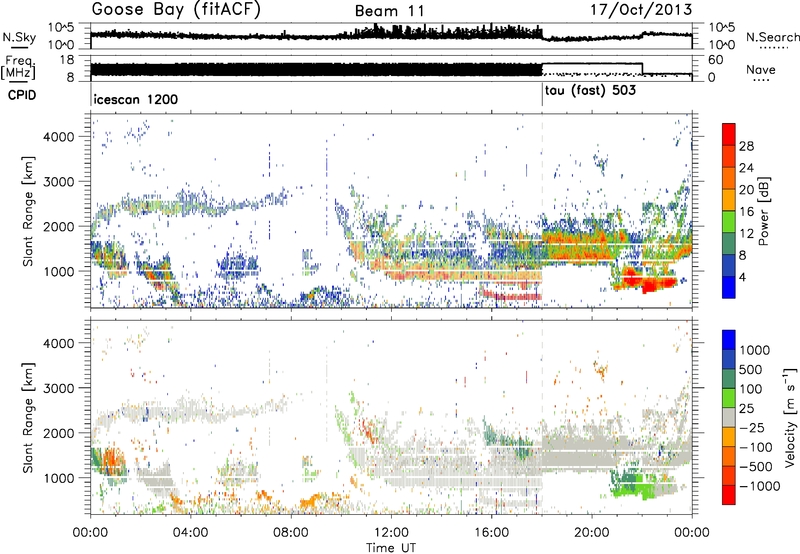Viewport: 800px width, 554px height.
Task: Click the 'Slant Range [km]' label of power panel
Action: pyautogui.click(x=28, y=211)
